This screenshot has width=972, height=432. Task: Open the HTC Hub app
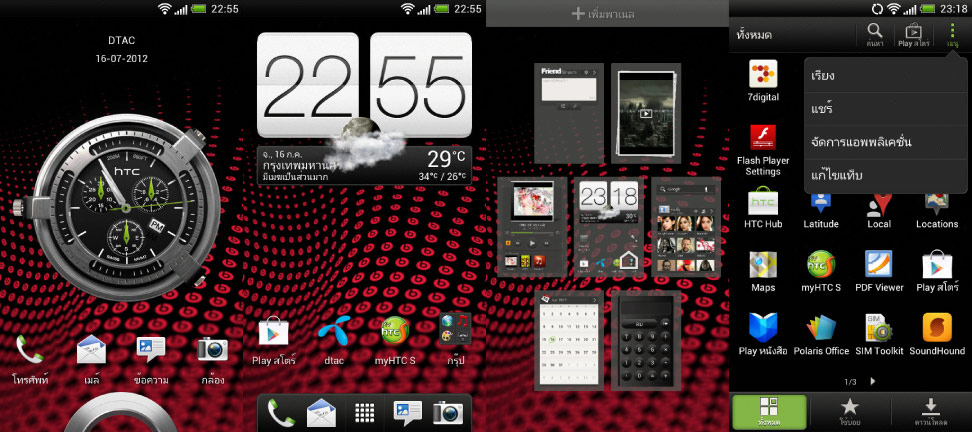point(763,209)
